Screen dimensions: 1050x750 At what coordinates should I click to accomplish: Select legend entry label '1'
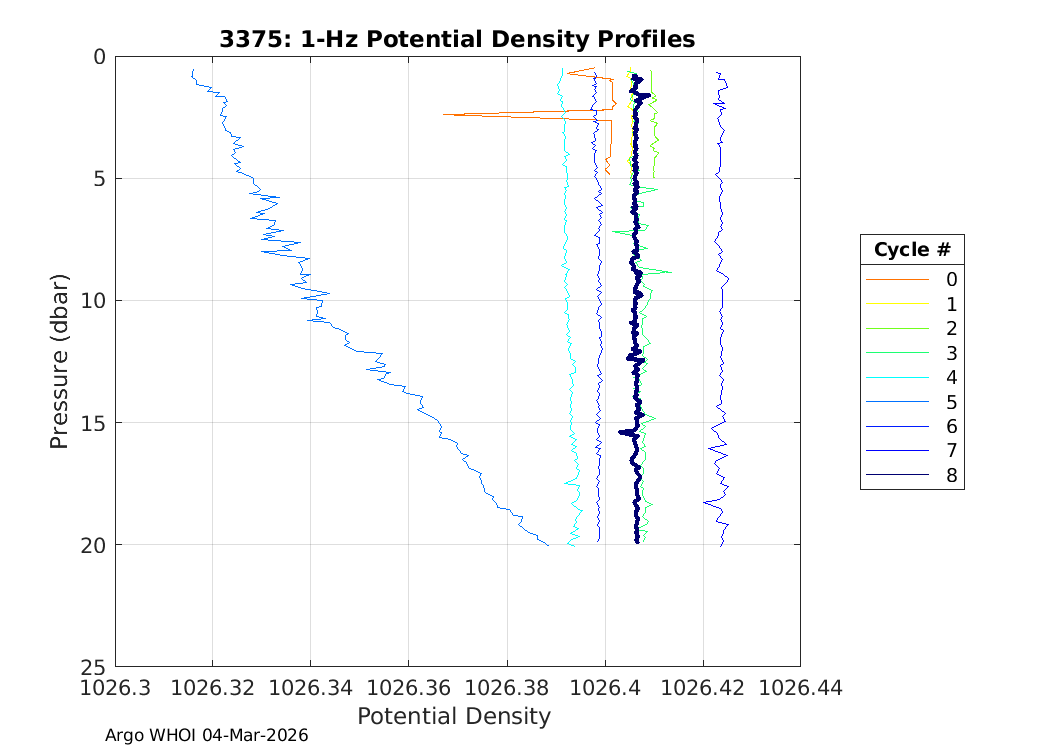951,304
